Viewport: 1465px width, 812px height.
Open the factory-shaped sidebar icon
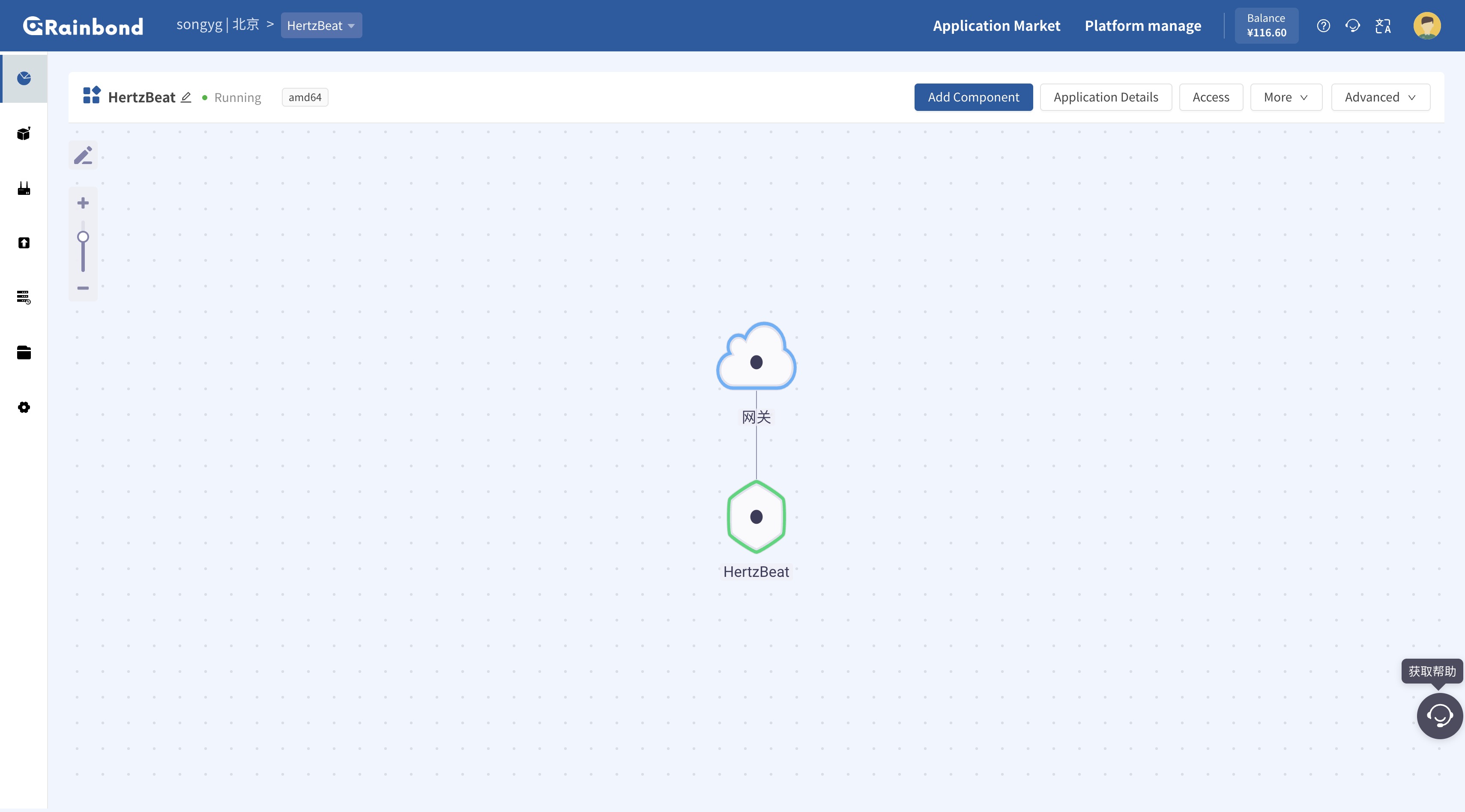24,188
